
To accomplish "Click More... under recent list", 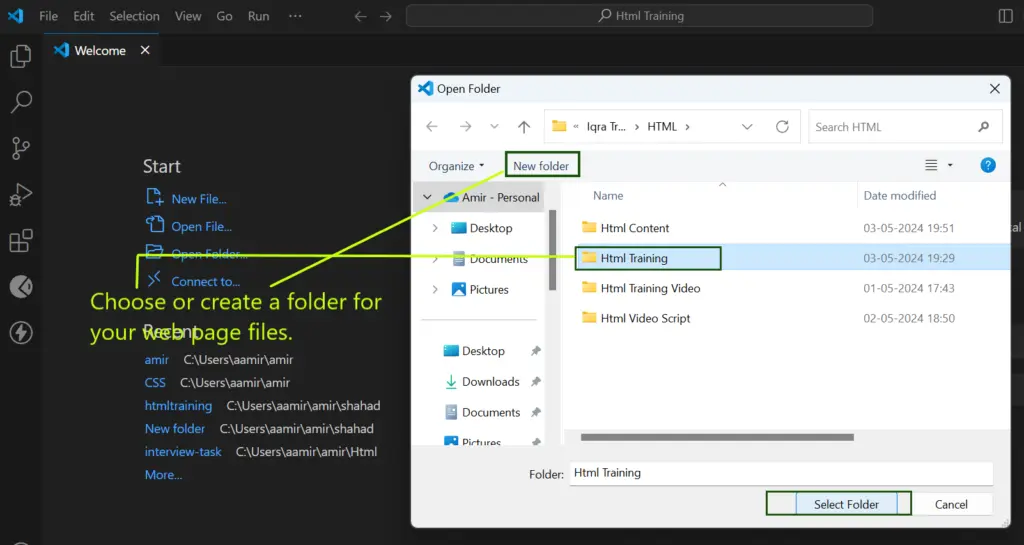I will click(163, 475).
